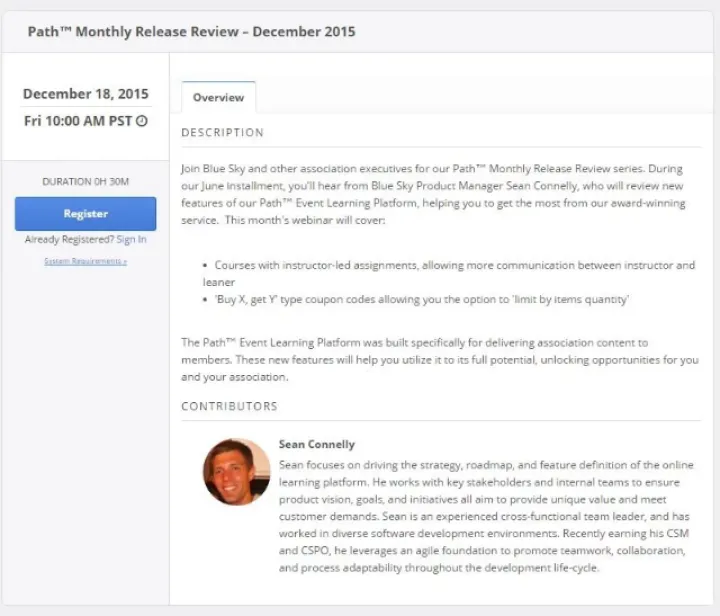Open the Sign In link
The image size is (720, 616).
coord(131,239)
